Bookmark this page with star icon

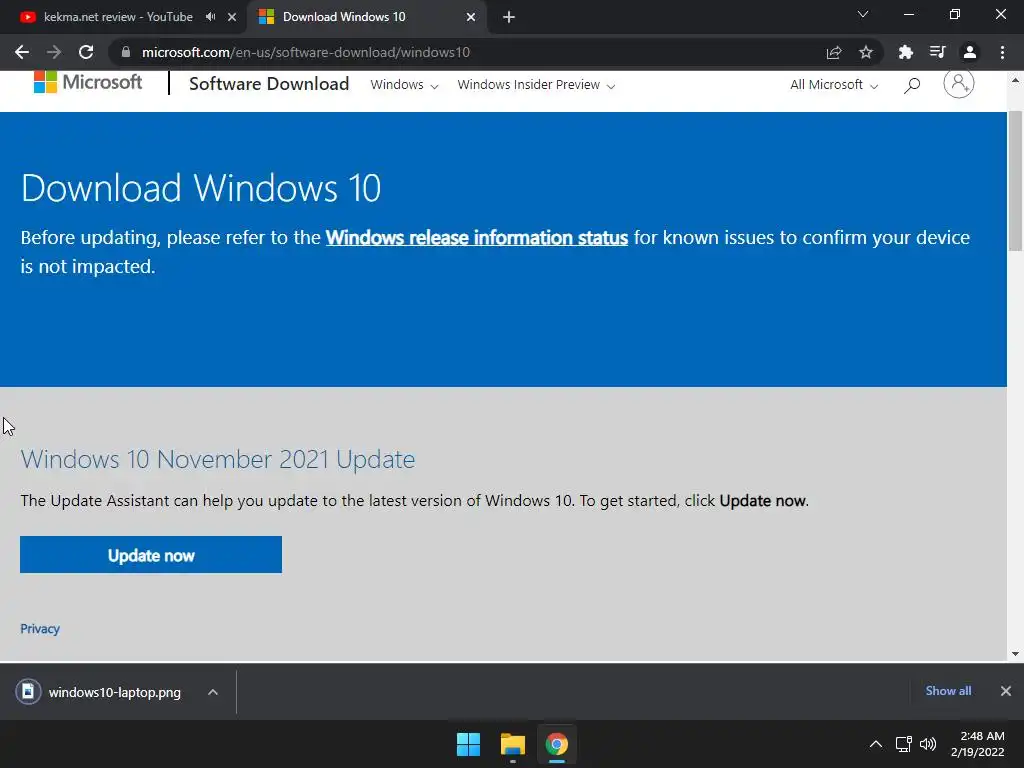point(866,52)
